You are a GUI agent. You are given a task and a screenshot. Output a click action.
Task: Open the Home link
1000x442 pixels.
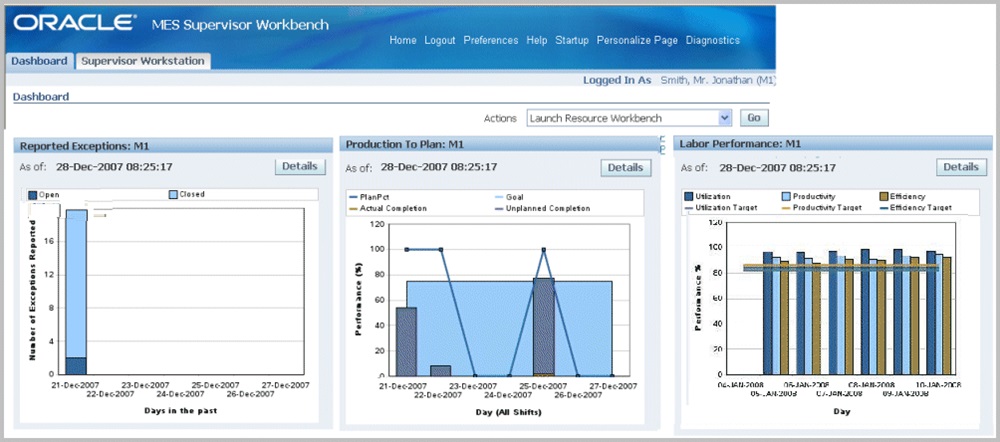tap(403, 40)
